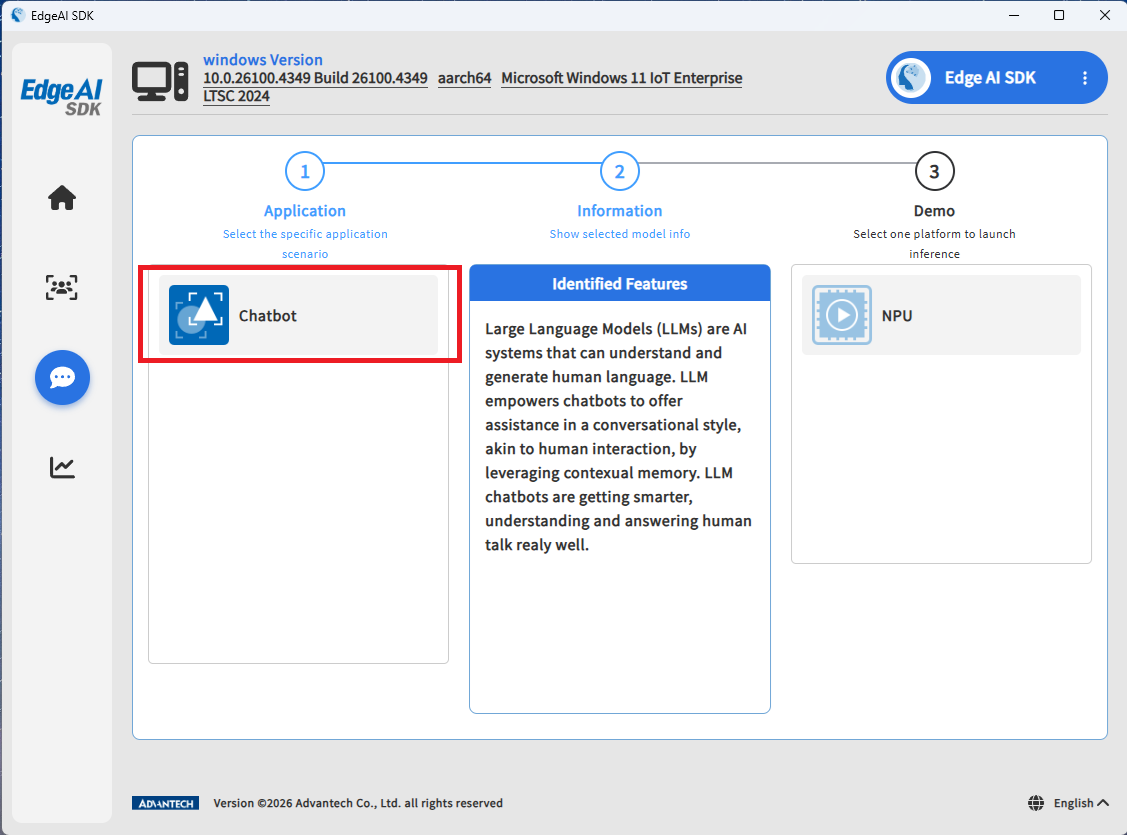Click 'Select the specific application scenario' text
This screenshot has width=1127, height=835.
point(305,244)
